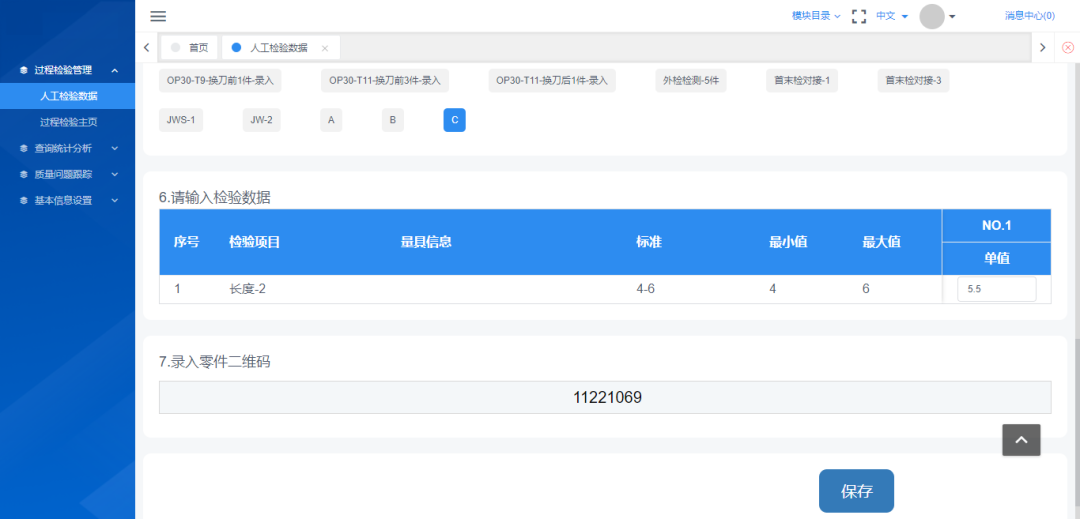Open the 模块目录 dropdown
Screen dimensions: 1080x519
816,16
